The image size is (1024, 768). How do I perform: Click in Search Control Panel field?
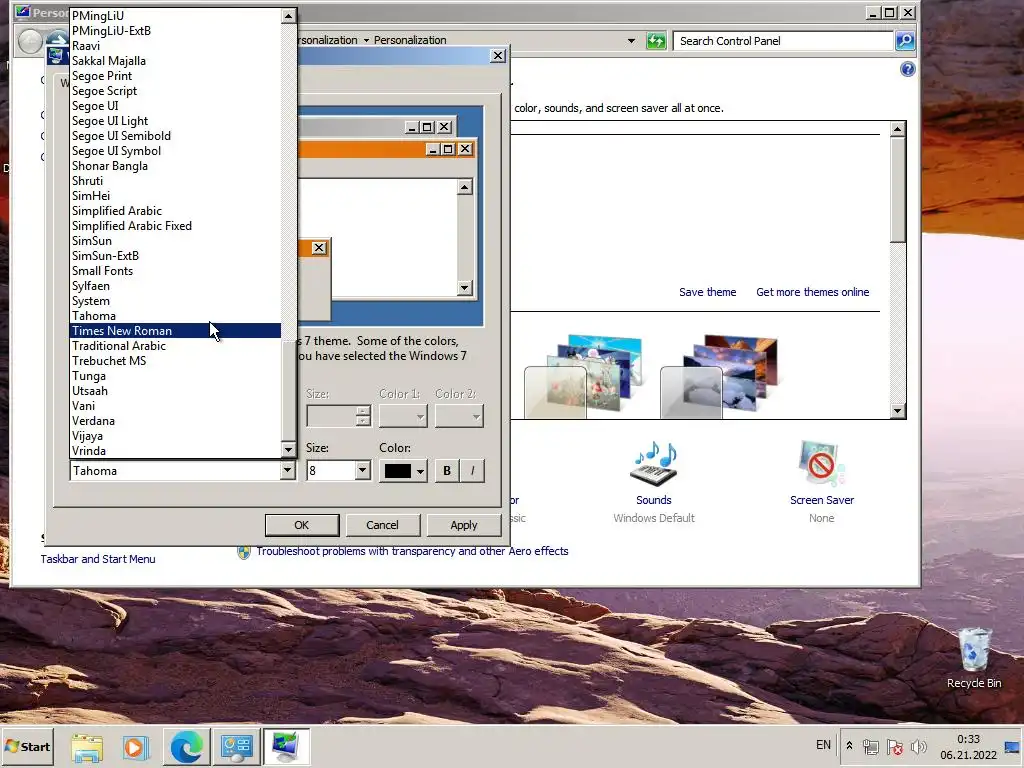[x=783, y=40]
